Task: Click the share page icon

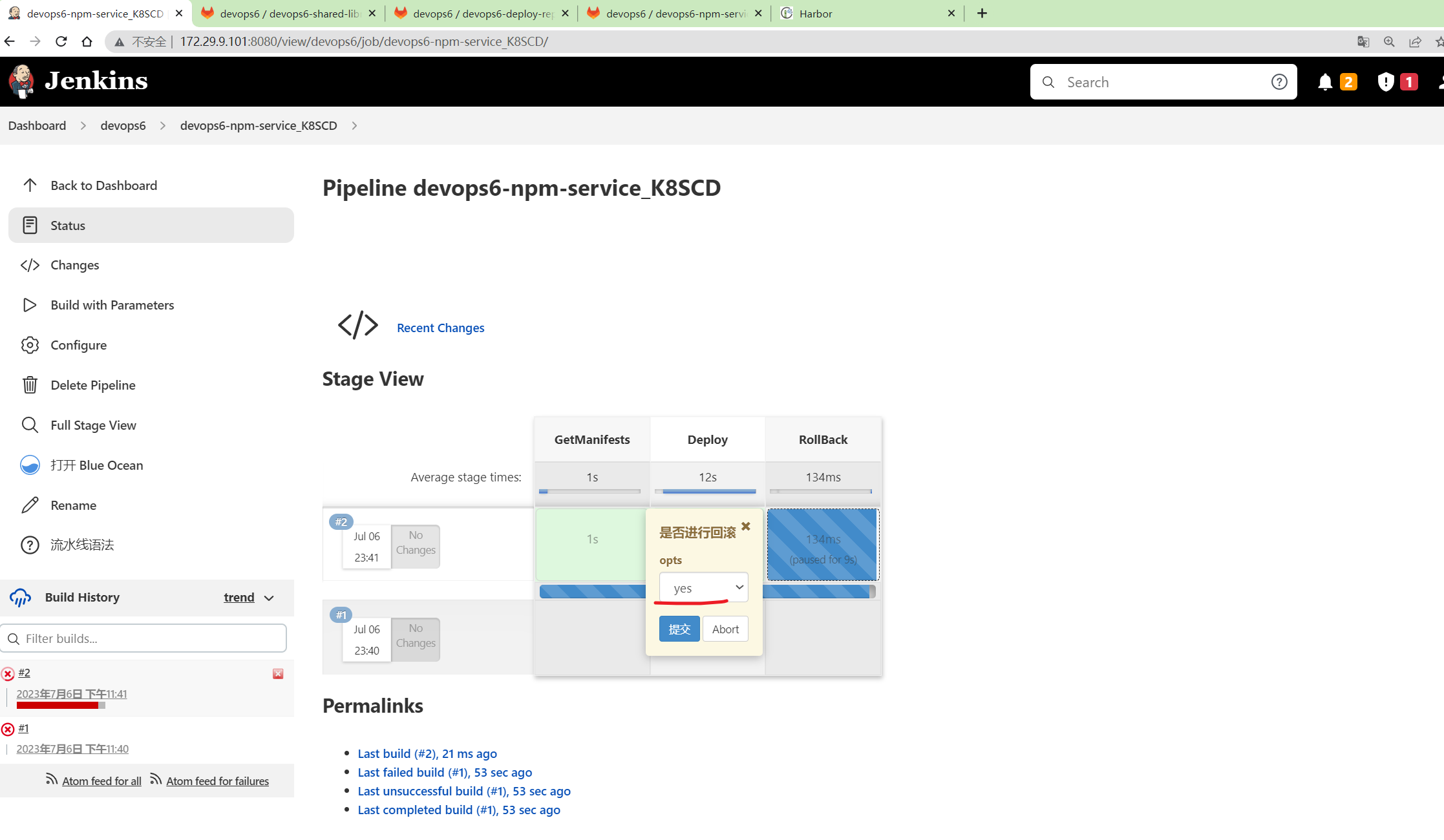Action: [1415, 41]
